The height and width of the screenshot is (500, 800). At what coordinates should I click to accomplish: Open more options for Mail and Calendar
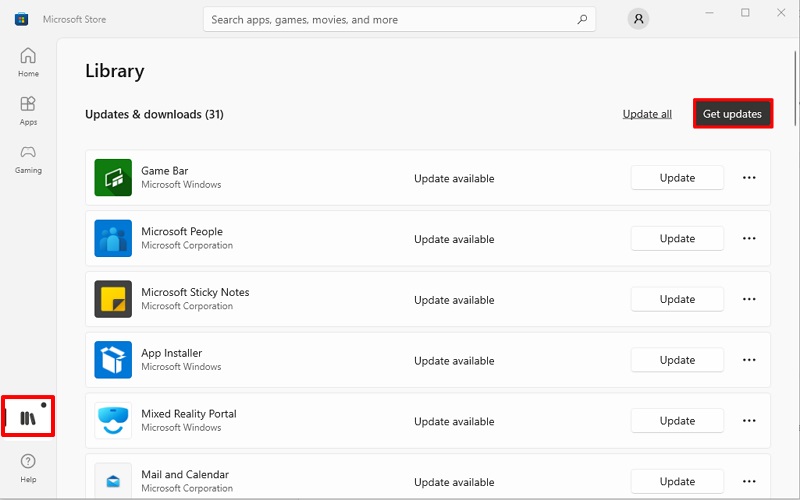(x=749, y=481)
